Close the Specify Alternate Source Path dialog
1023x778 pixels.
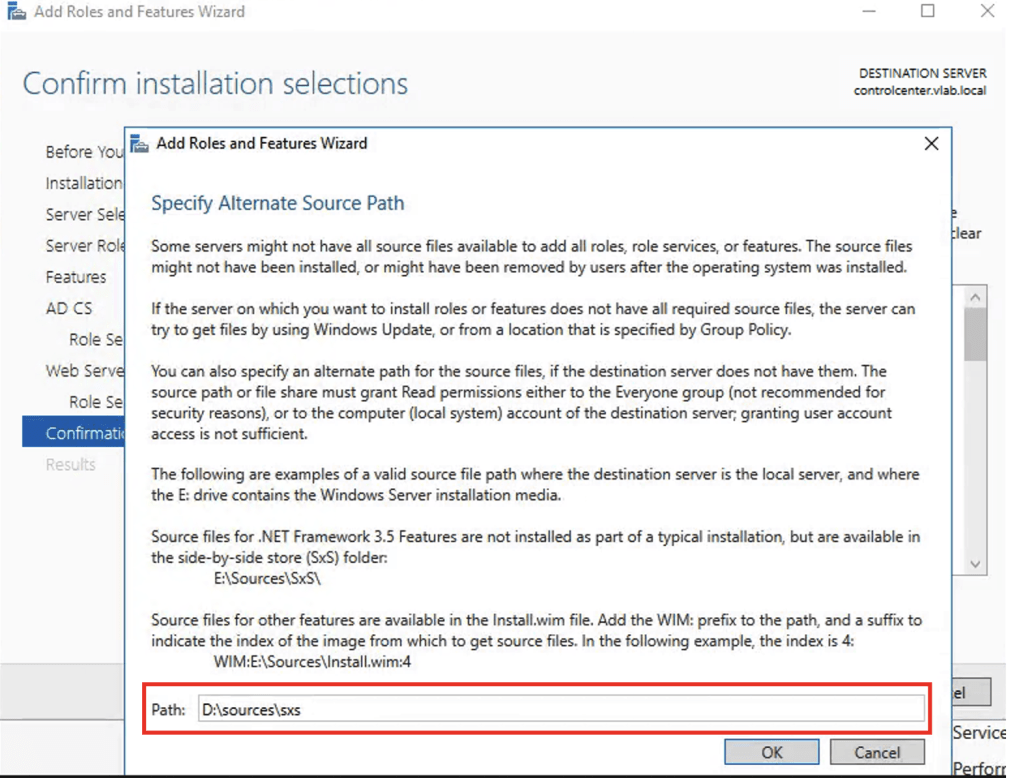tap(931, 144)
